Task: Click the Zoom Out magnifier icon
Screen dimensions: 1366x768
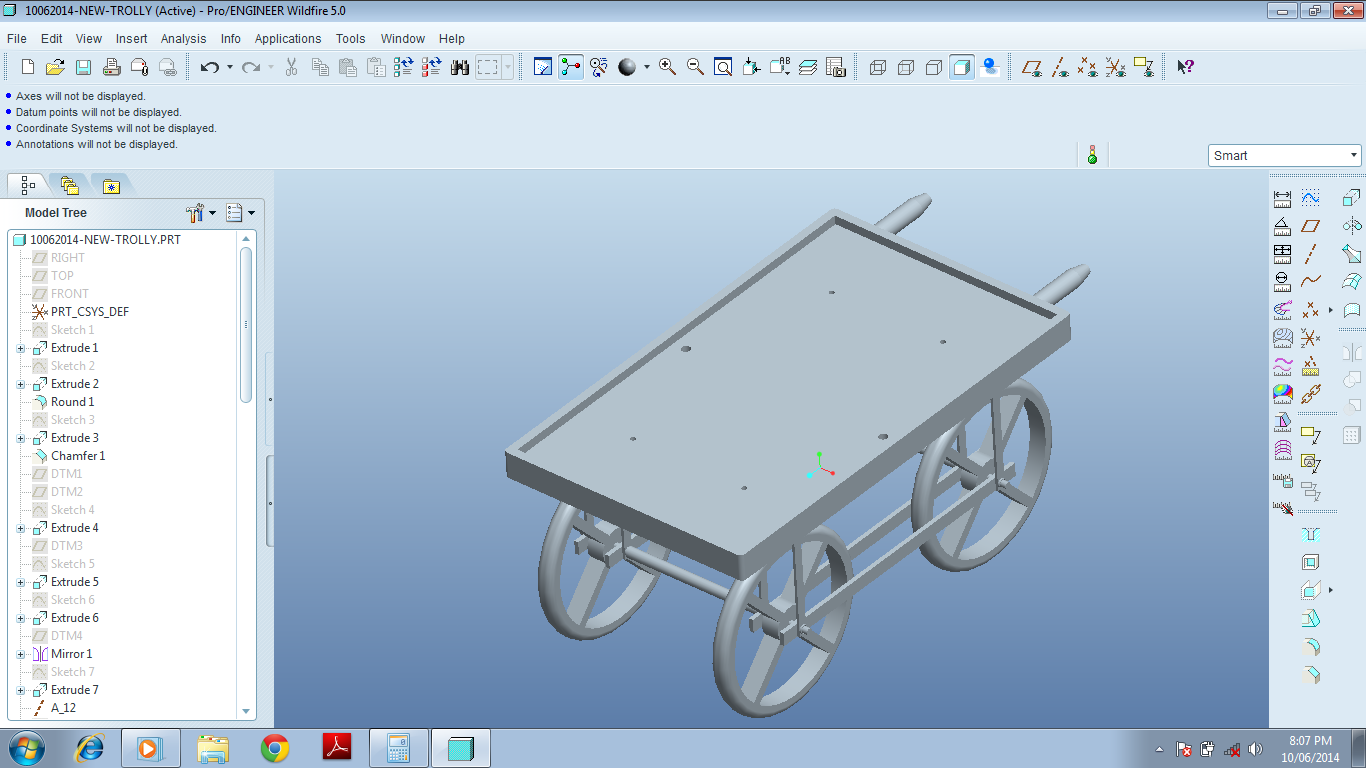Action: (695, 67)
